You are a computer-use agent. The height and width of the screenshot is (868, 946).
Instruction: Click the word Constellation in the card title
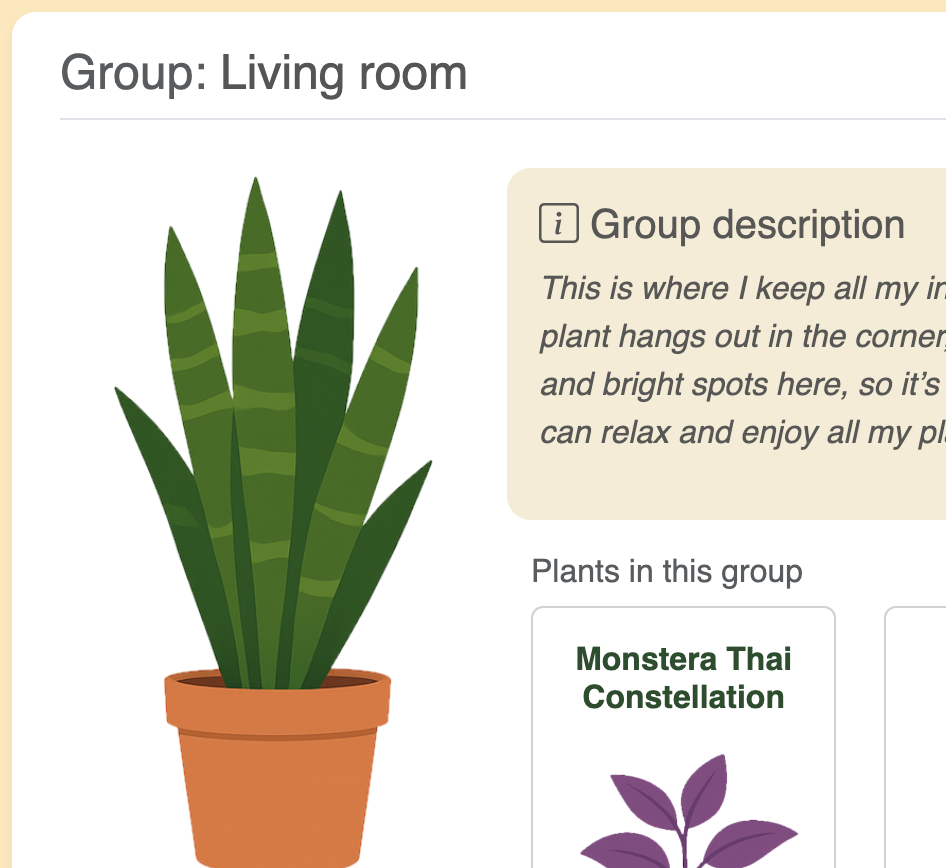pos(683,696)
